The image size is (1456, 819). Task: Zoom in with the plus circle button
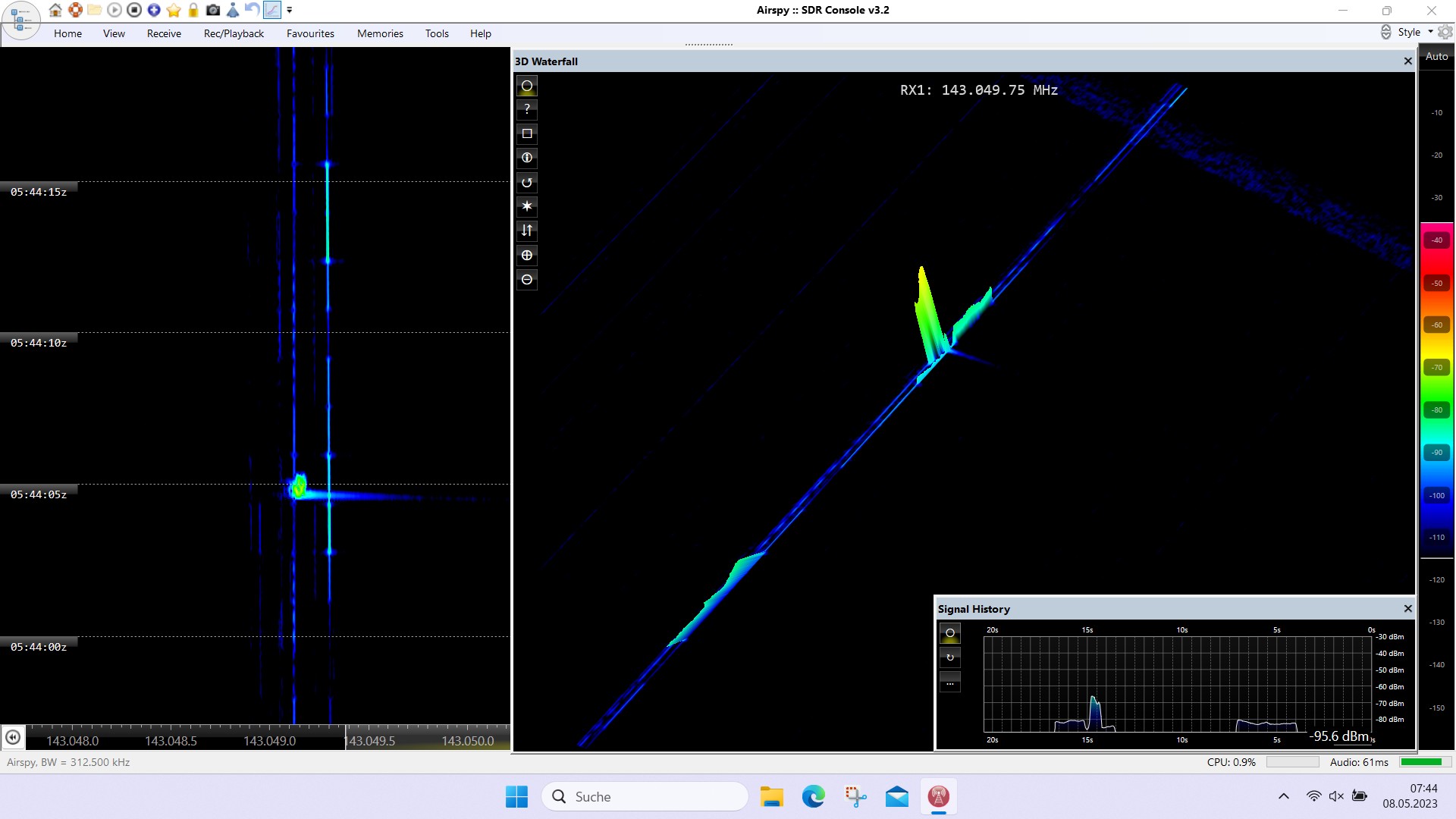tap(527, 256)
